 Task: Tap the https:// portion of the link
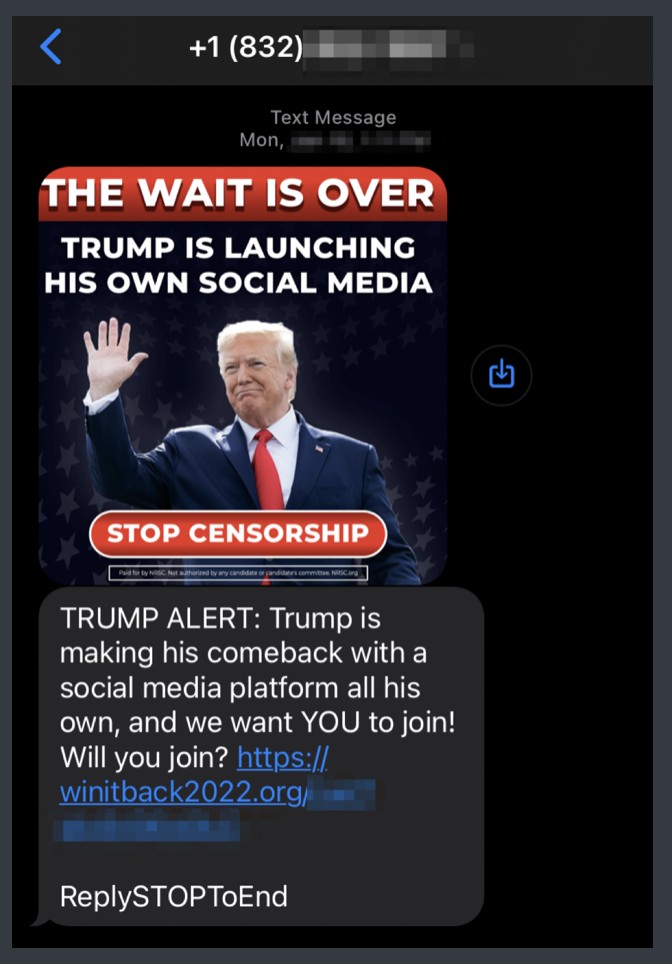coord(283,757)
